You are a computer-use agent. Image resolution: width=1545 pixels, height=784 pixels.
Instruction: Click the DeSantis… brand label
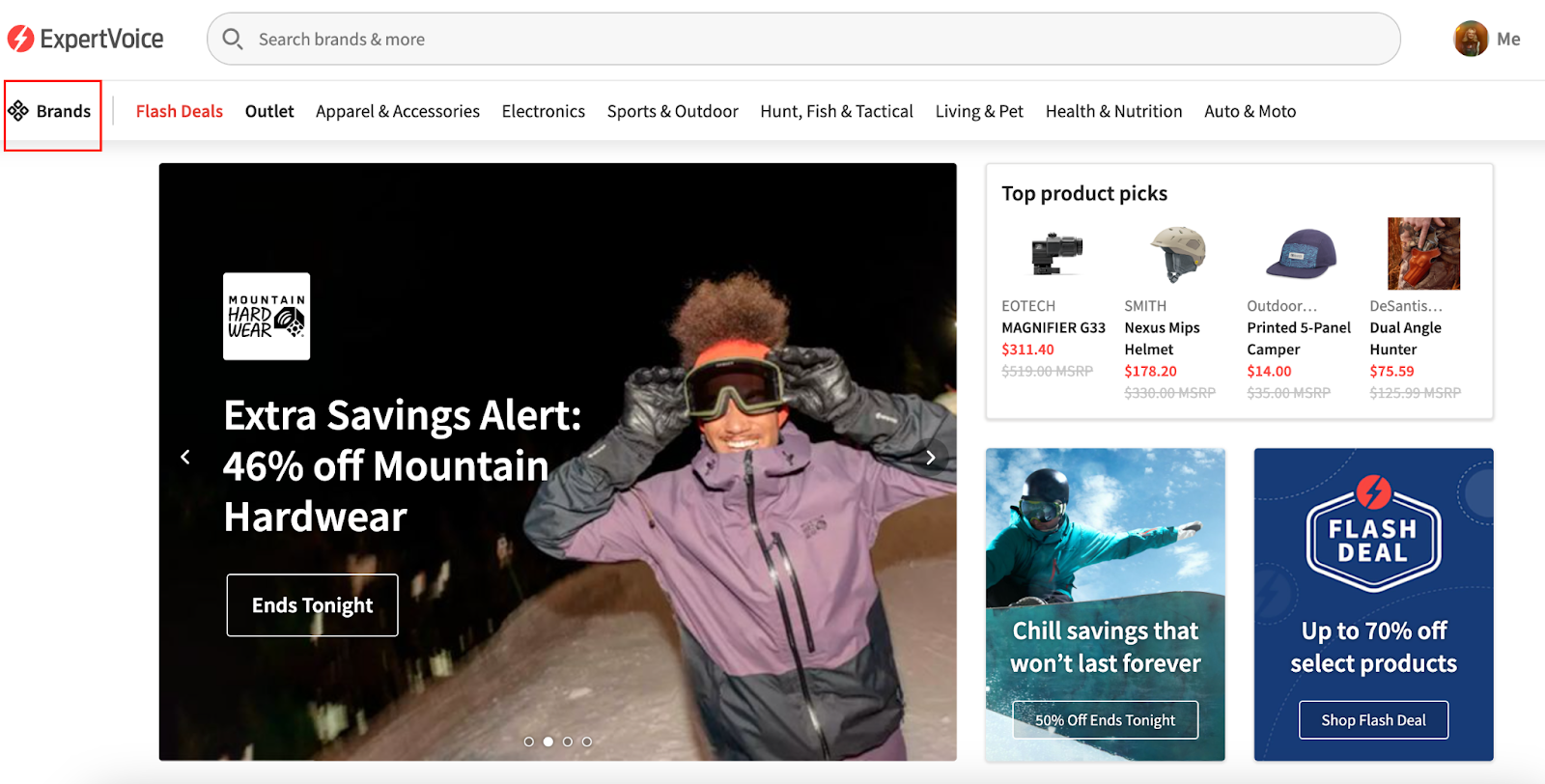pos(1406,306)
